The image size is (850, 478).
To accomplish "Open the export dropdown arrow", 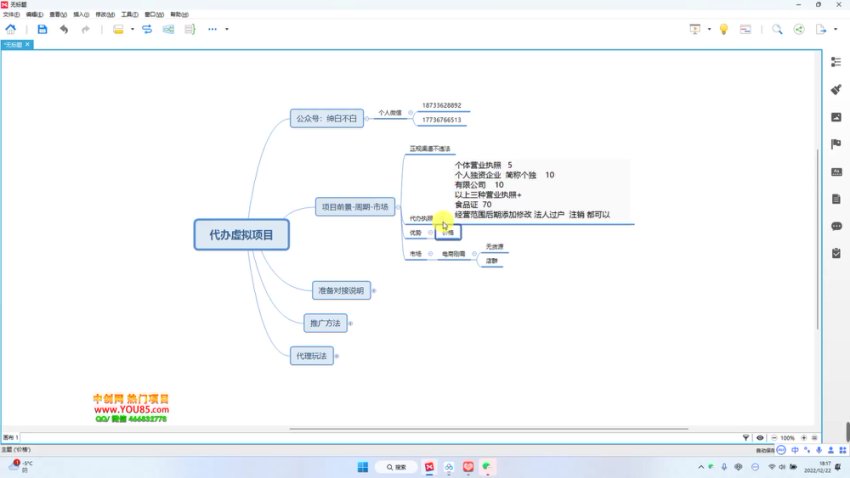I will (835, 29).
